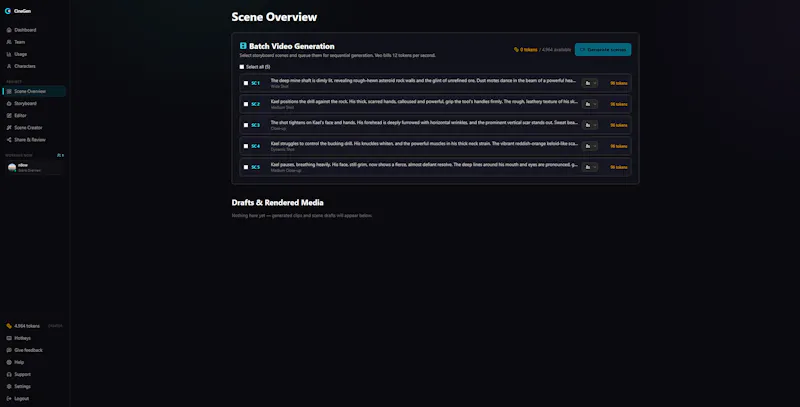The height and width of the screenshot is (407, 800).
Task: Open Scene Creator via its wand icon
Action: 9,128
